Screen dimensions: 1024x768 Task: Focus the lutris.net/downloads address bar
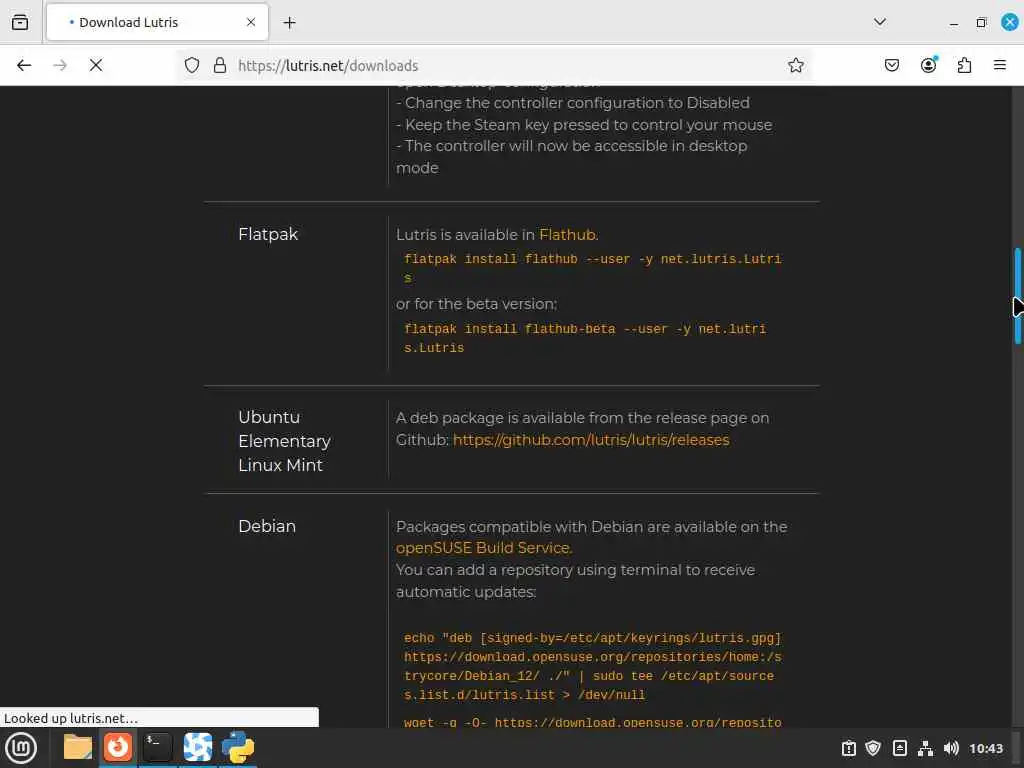coord(496,65)
